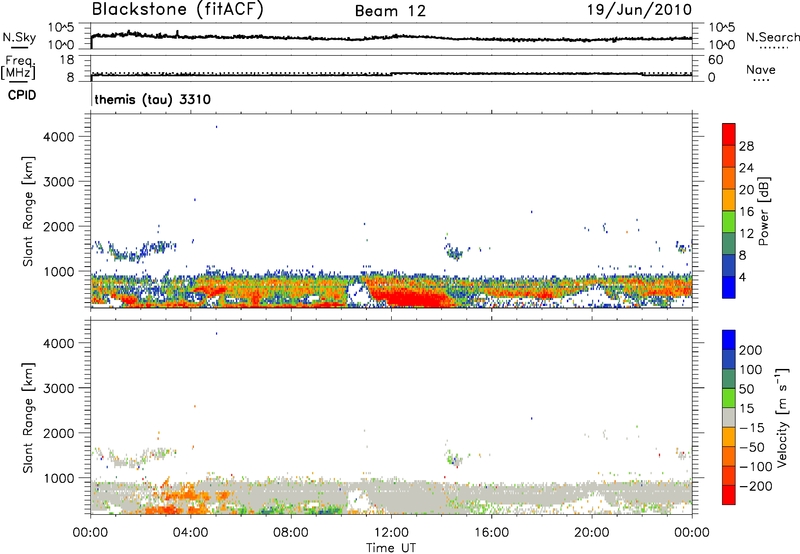Click the '12:00' time axis label
Screen dimensions: 800x554
pyautogui.click(x=391, y=533)
